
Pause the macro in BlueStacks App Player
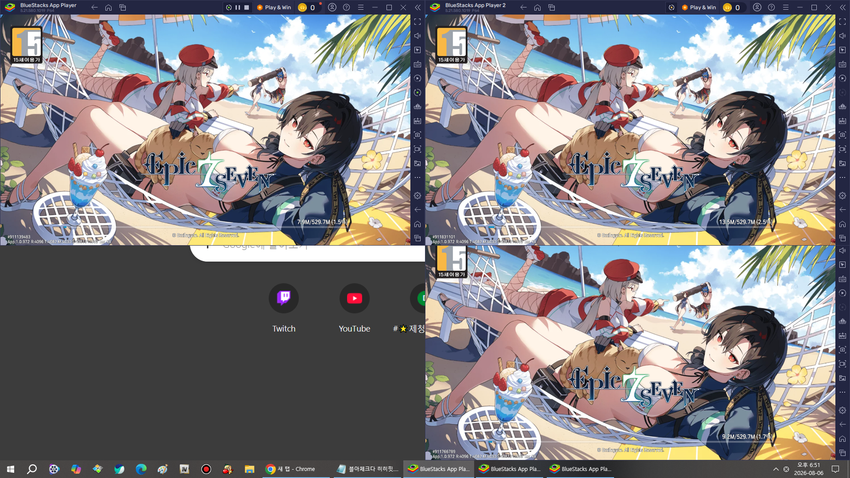[x=237, y=8]
